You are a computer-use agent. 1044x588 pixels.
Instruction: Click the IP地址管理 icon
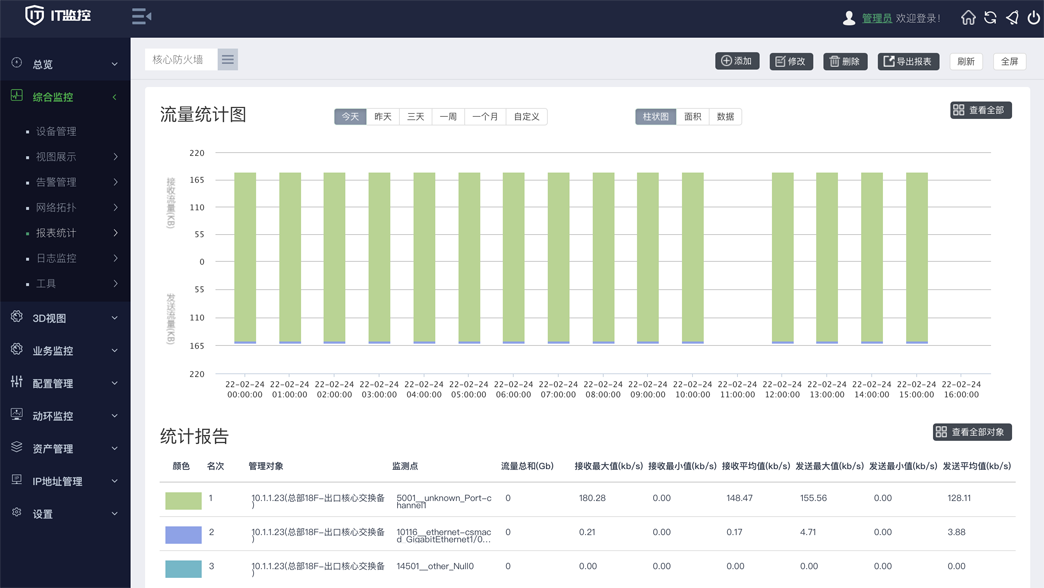coord(17,479)
